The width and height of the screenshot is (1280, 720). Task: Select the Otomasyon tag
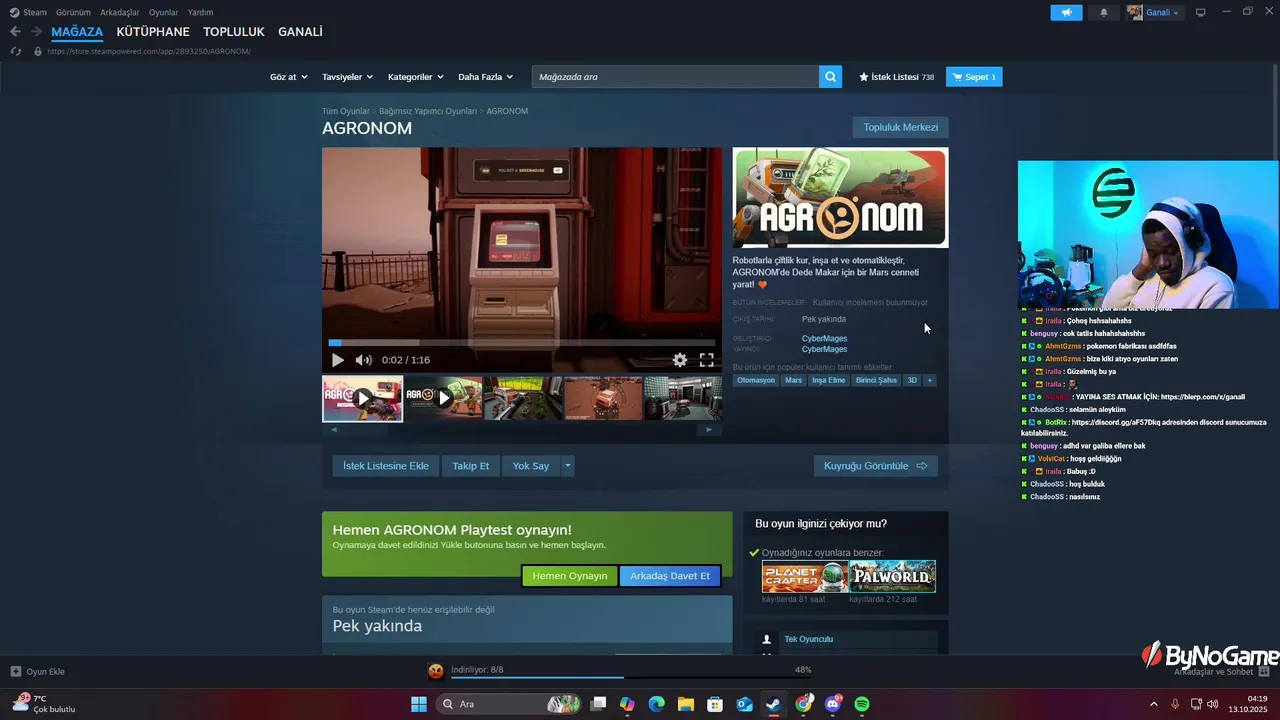click(x=756, y=380)
